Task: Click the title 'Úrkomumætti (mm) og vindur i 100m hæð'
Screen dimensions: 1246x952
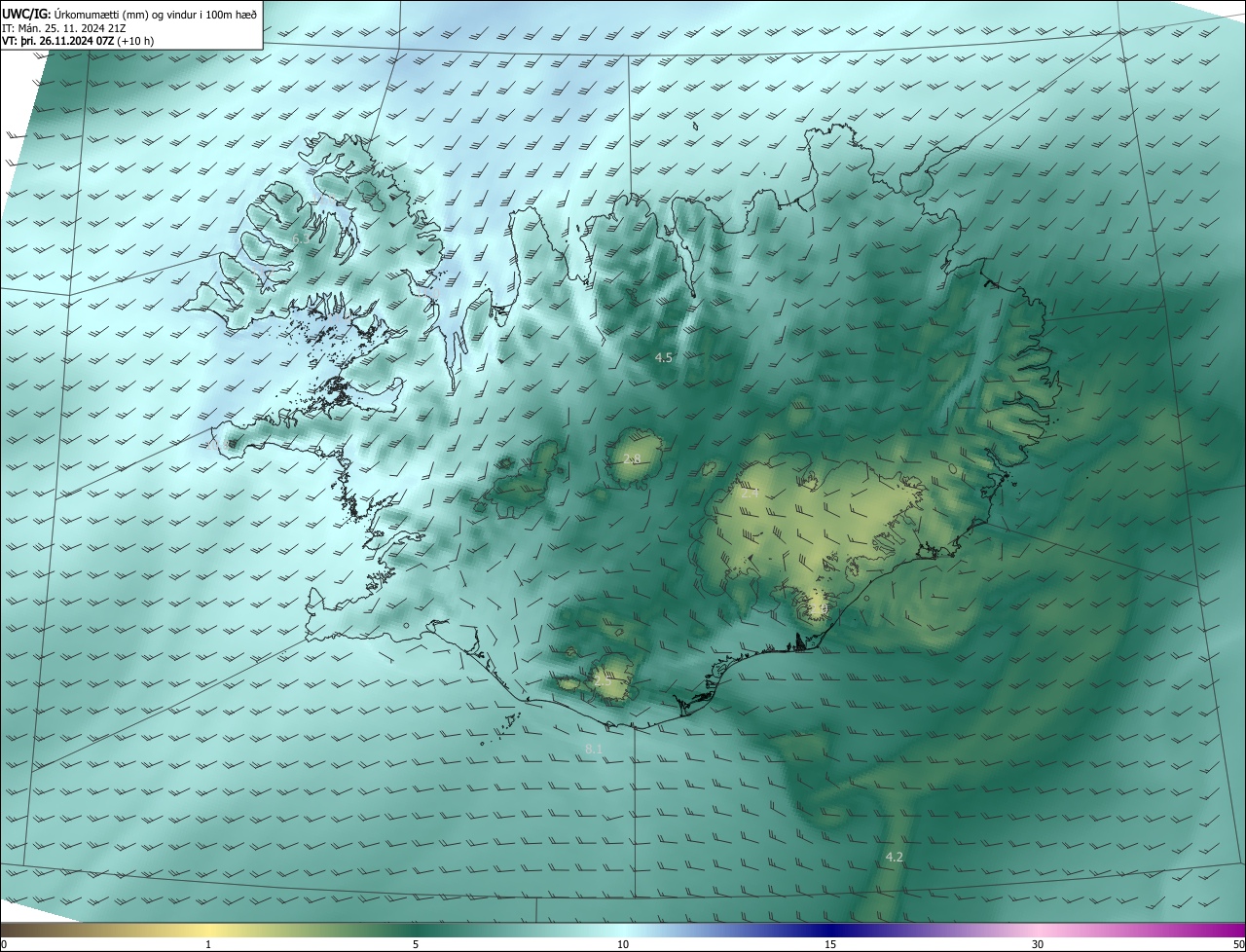Action: pyautogui.click(x=155, y=14)
